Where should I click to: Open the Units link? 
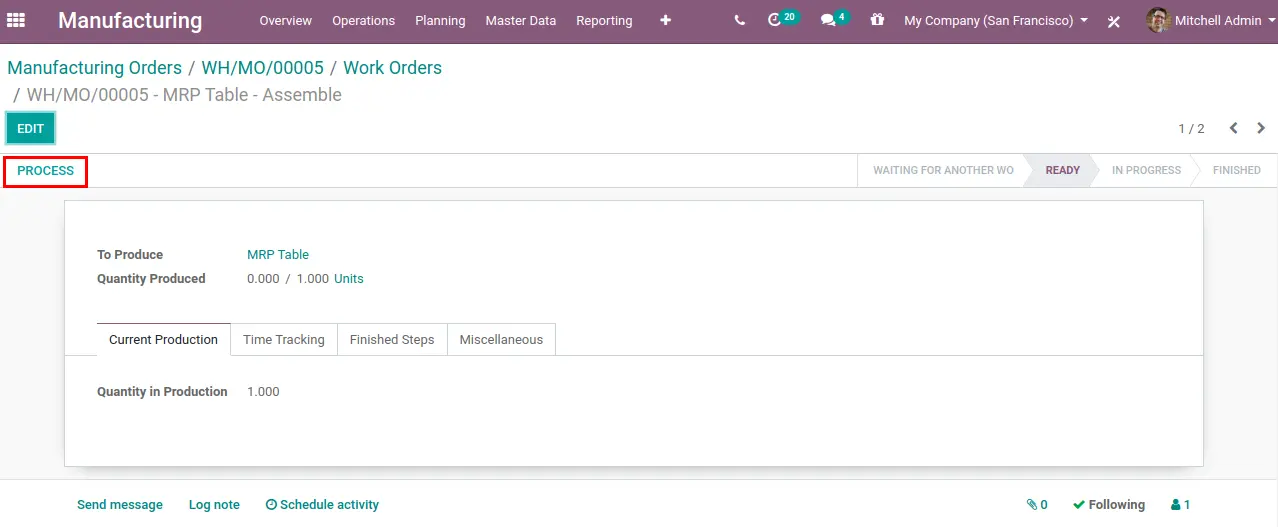(x=349, y=279)
